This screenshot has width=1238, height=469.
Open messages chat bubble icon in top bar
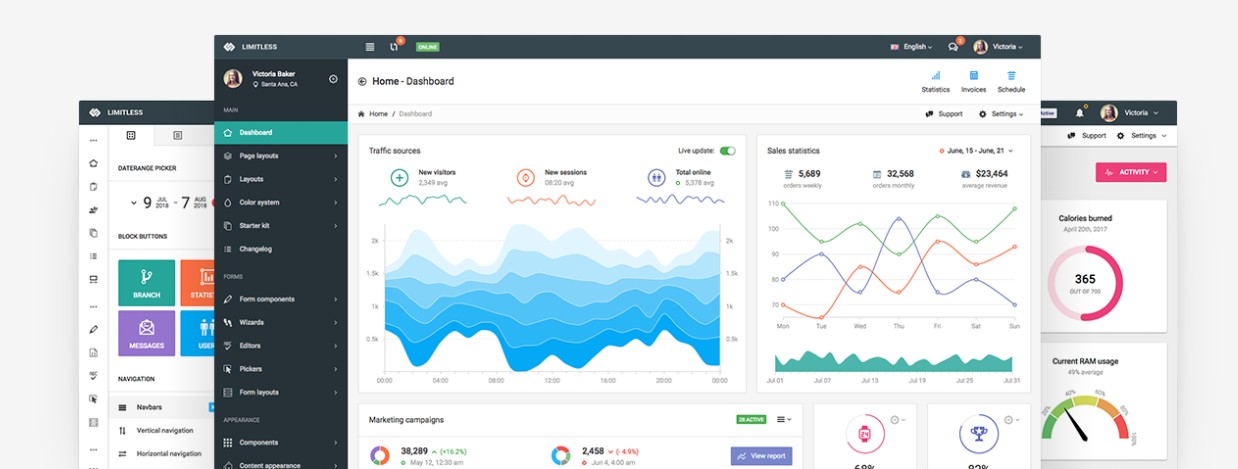click(954, 46)
